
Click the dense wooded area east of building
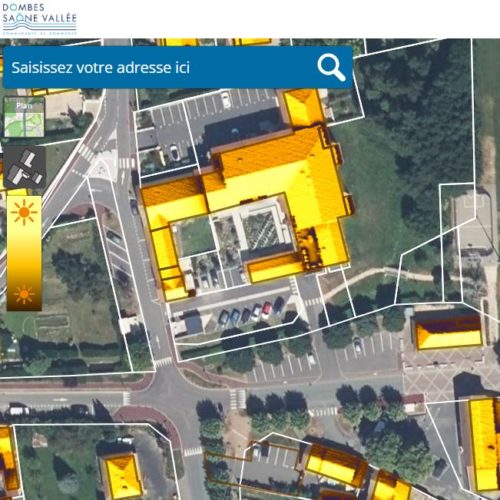pos(417,110)
